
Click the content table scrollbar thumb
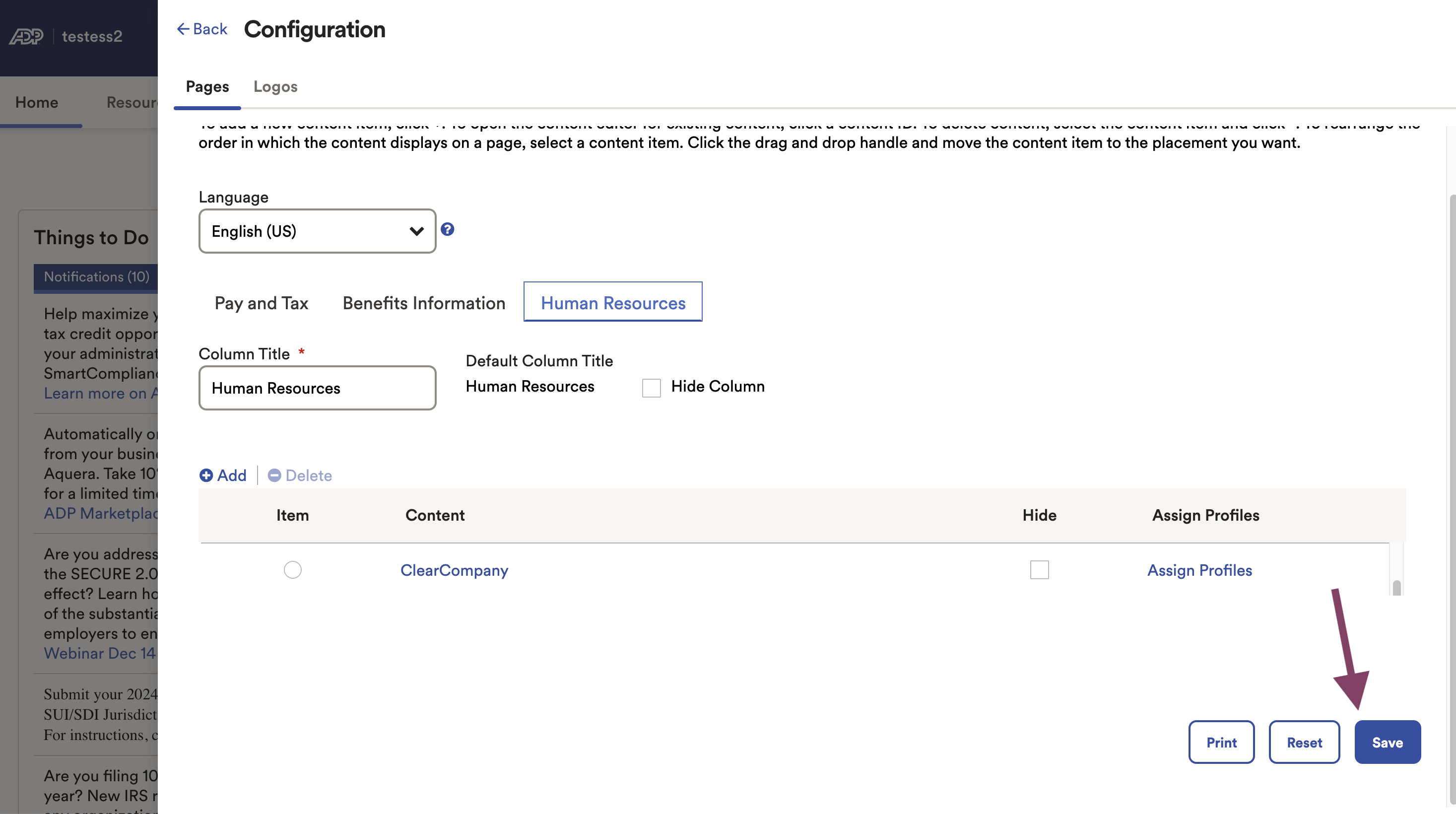1396,588
